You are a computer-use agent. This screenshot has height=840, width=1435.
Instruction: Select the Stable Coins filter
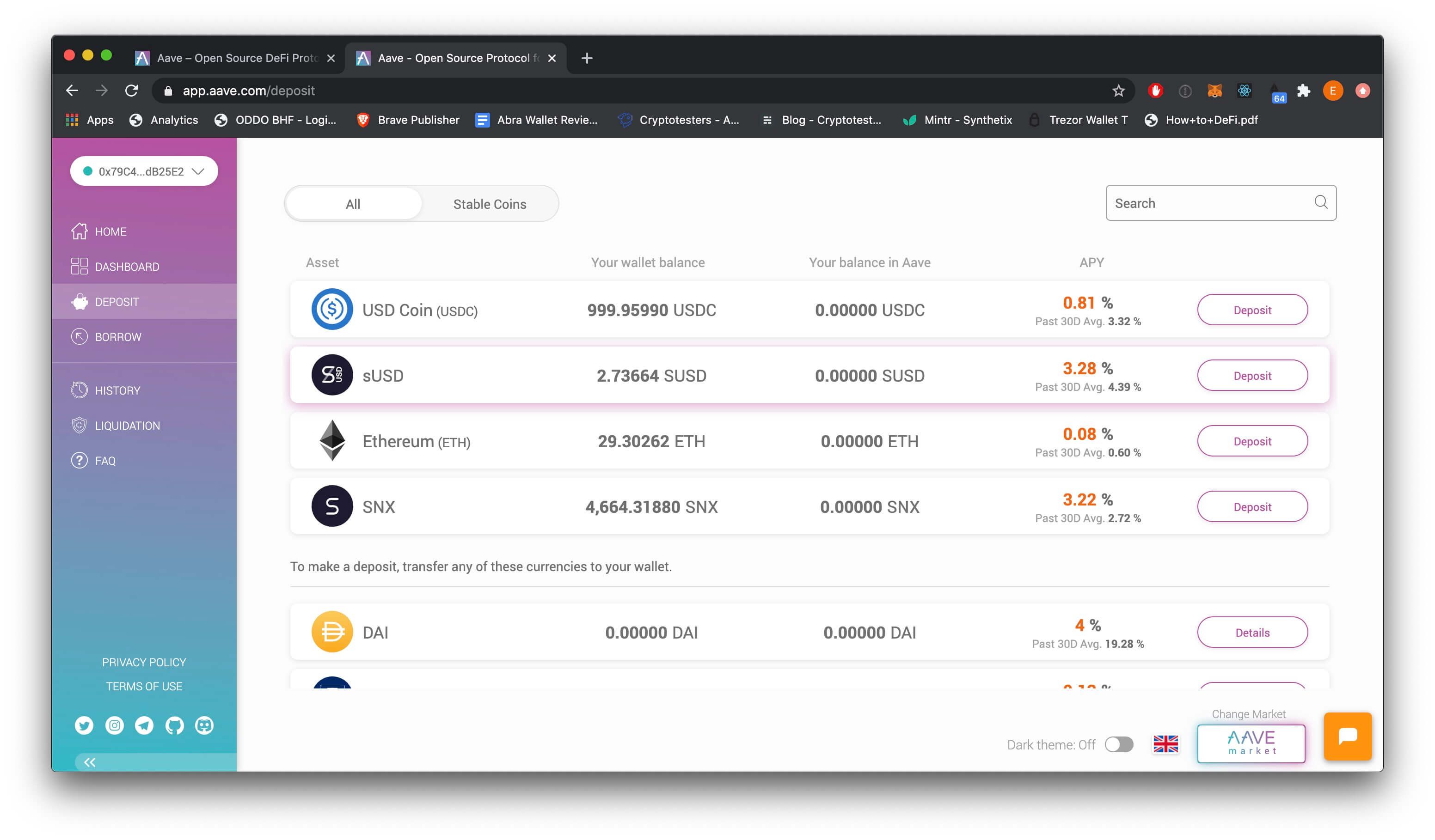[x=490, y=204]
